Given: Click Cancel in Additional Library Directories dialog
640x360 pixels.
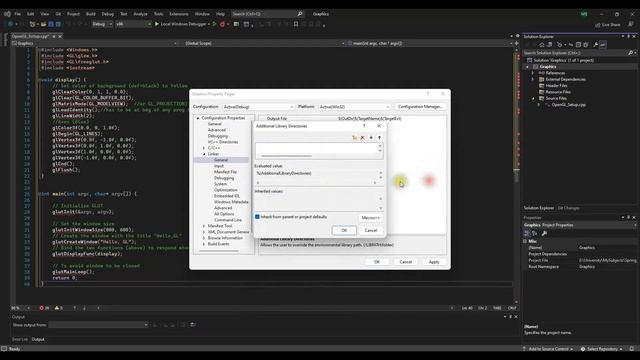Looking at the screenshot, I should 371,231.
